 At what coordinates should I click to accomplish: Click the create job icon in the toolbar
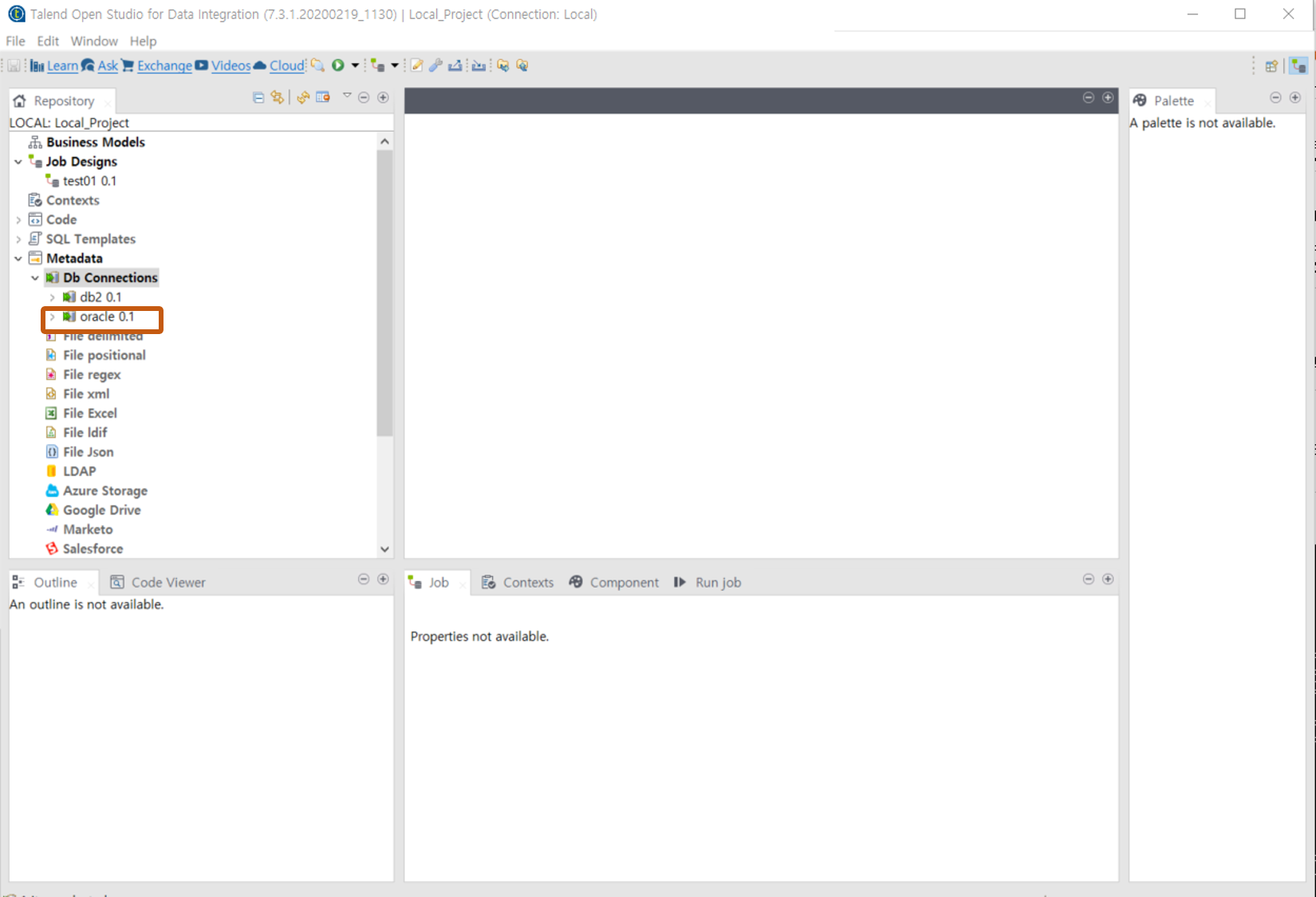point(377,65)
